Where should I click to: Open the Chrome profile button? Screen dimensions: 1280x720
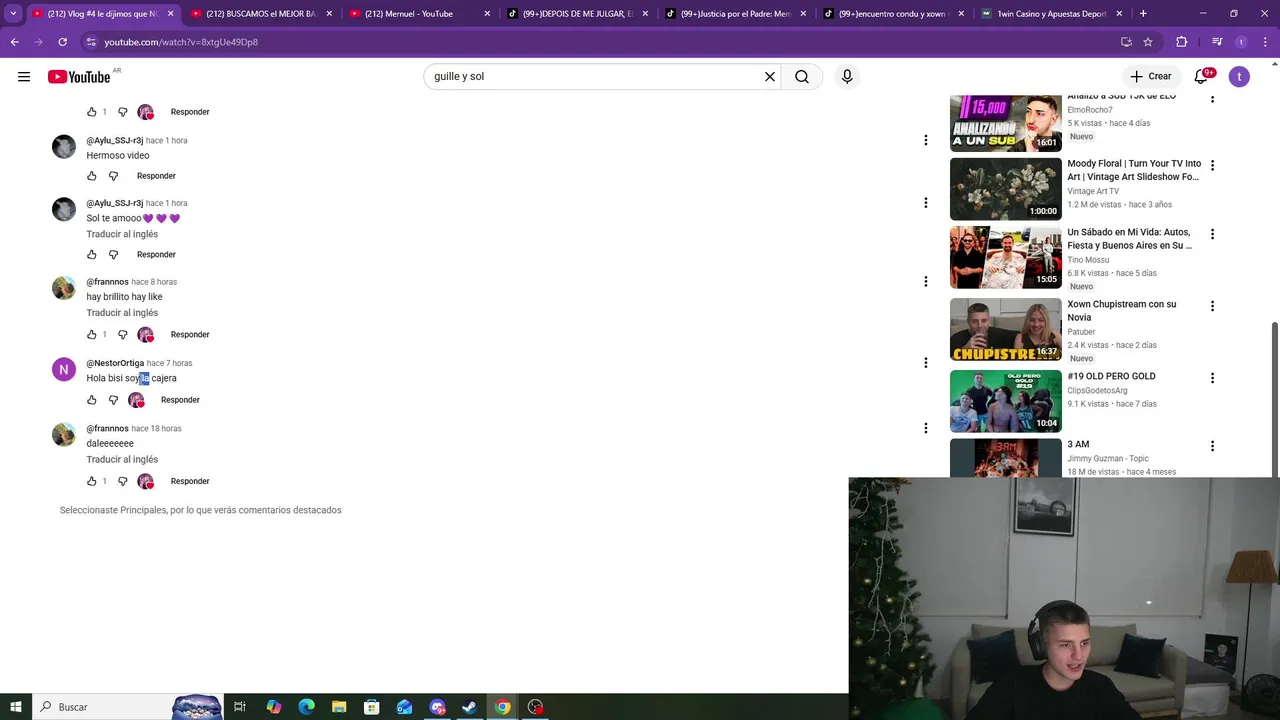tap(1241, 42)
